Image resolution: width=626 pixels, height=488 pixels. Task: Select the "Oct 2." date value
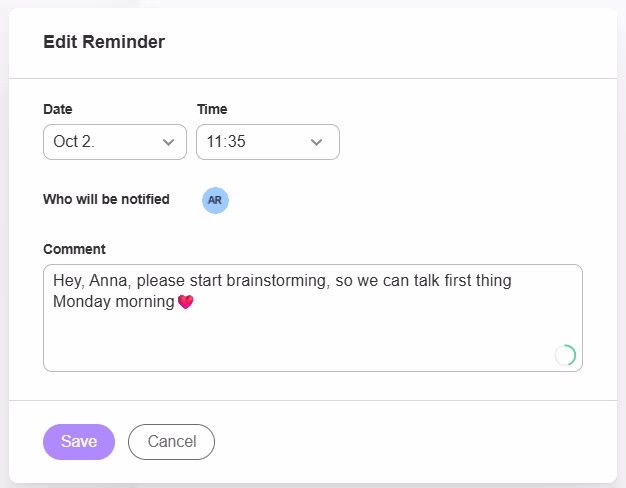pos(74,142)
